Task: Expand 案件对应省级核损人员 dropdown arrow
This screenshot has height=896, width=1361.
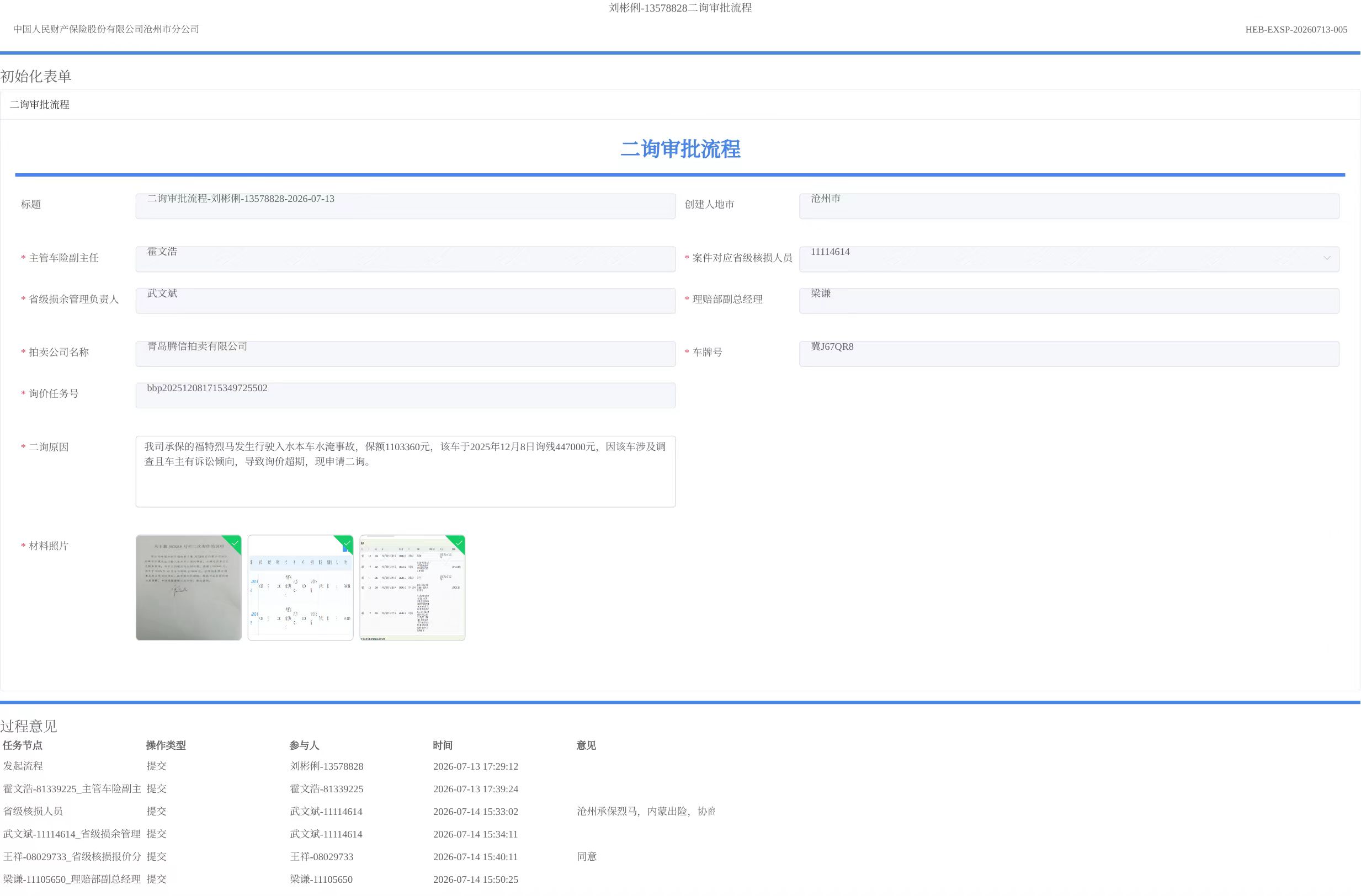Action: click(x=1327, y=258)
